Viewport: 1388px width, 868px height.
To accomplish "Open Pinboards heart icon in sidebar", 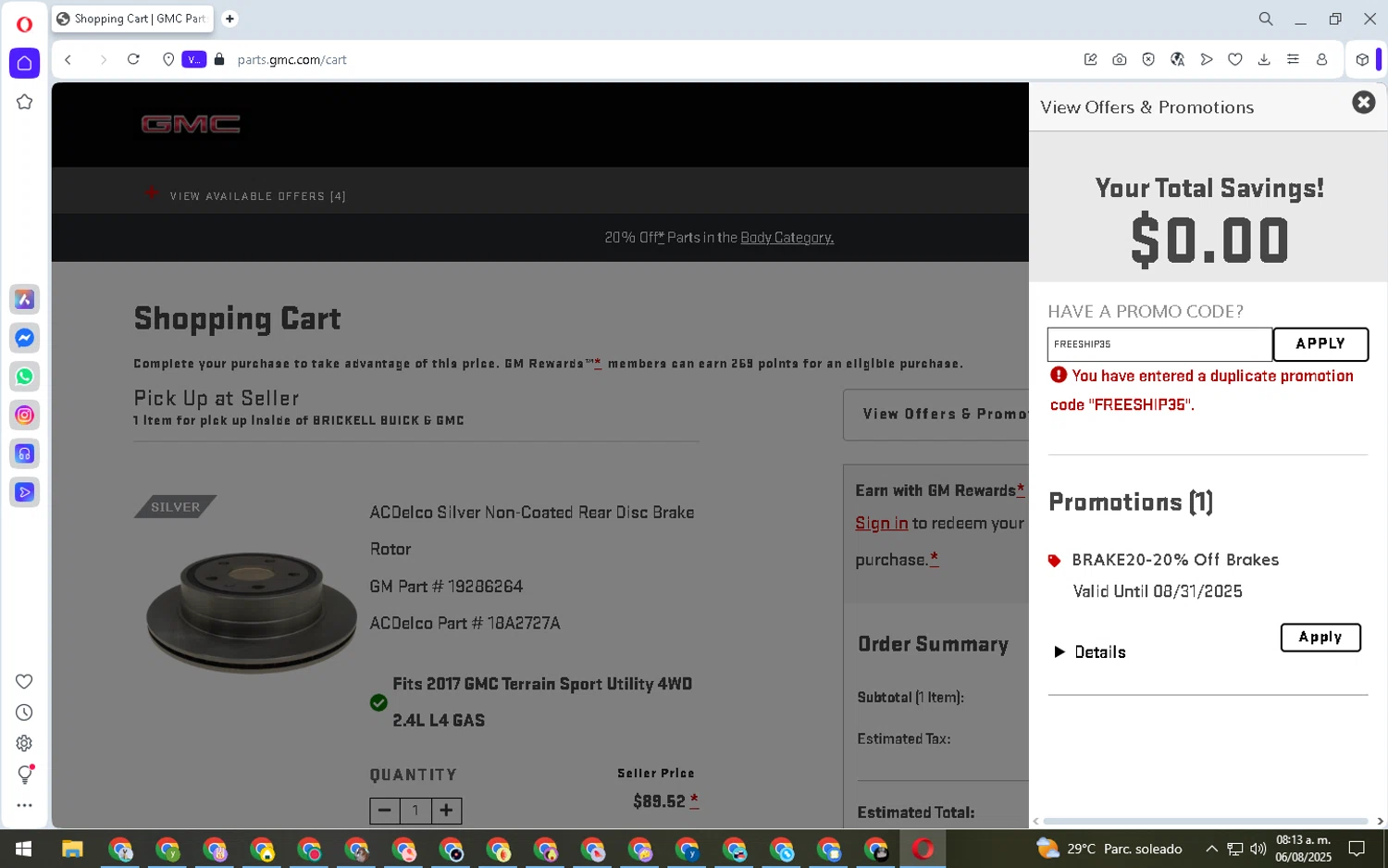I will pos(24,681).
